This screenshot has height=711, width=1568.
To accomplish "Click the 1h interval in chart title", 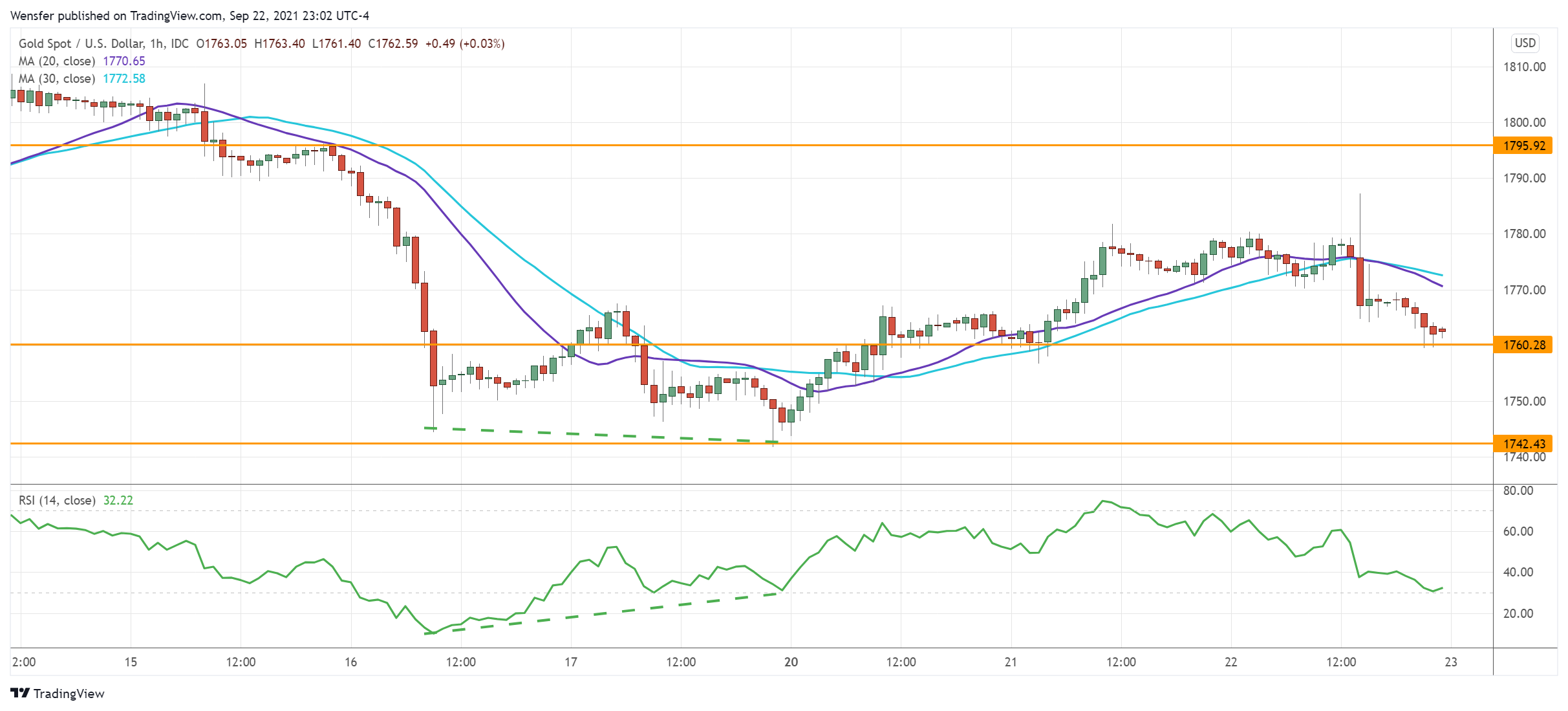I will (156, 43).
